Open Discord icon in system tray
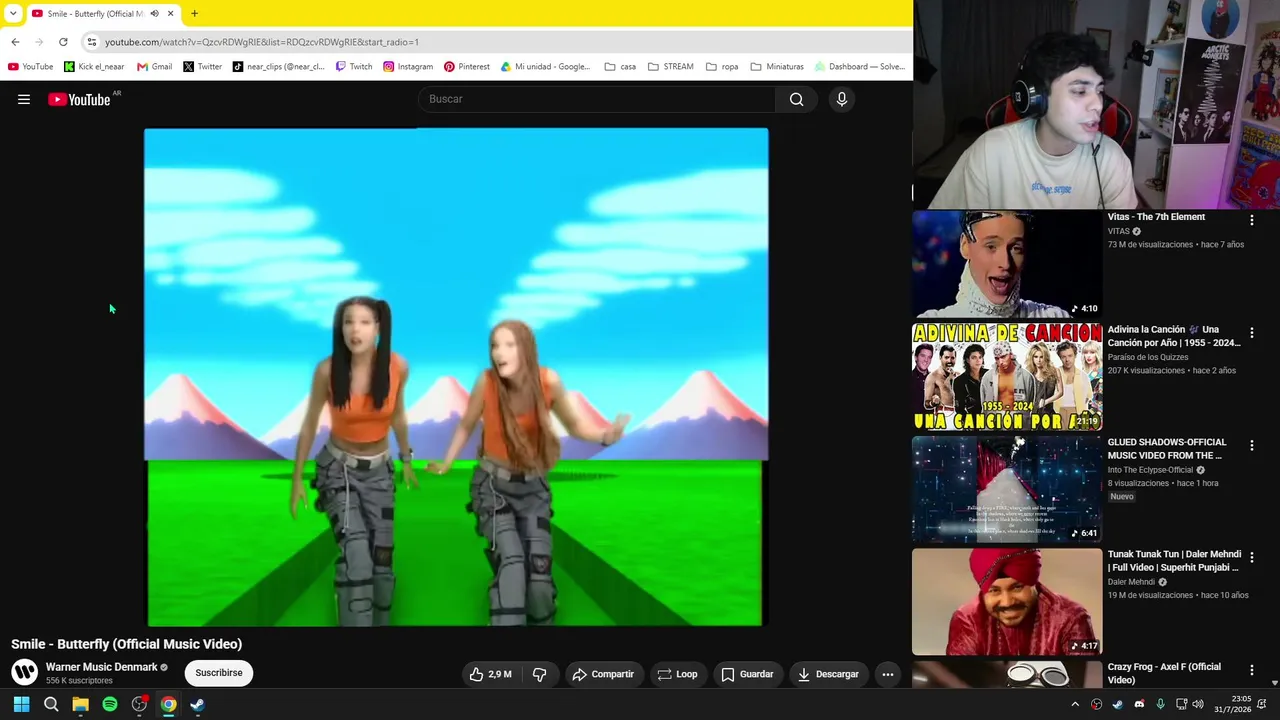 1139,704
